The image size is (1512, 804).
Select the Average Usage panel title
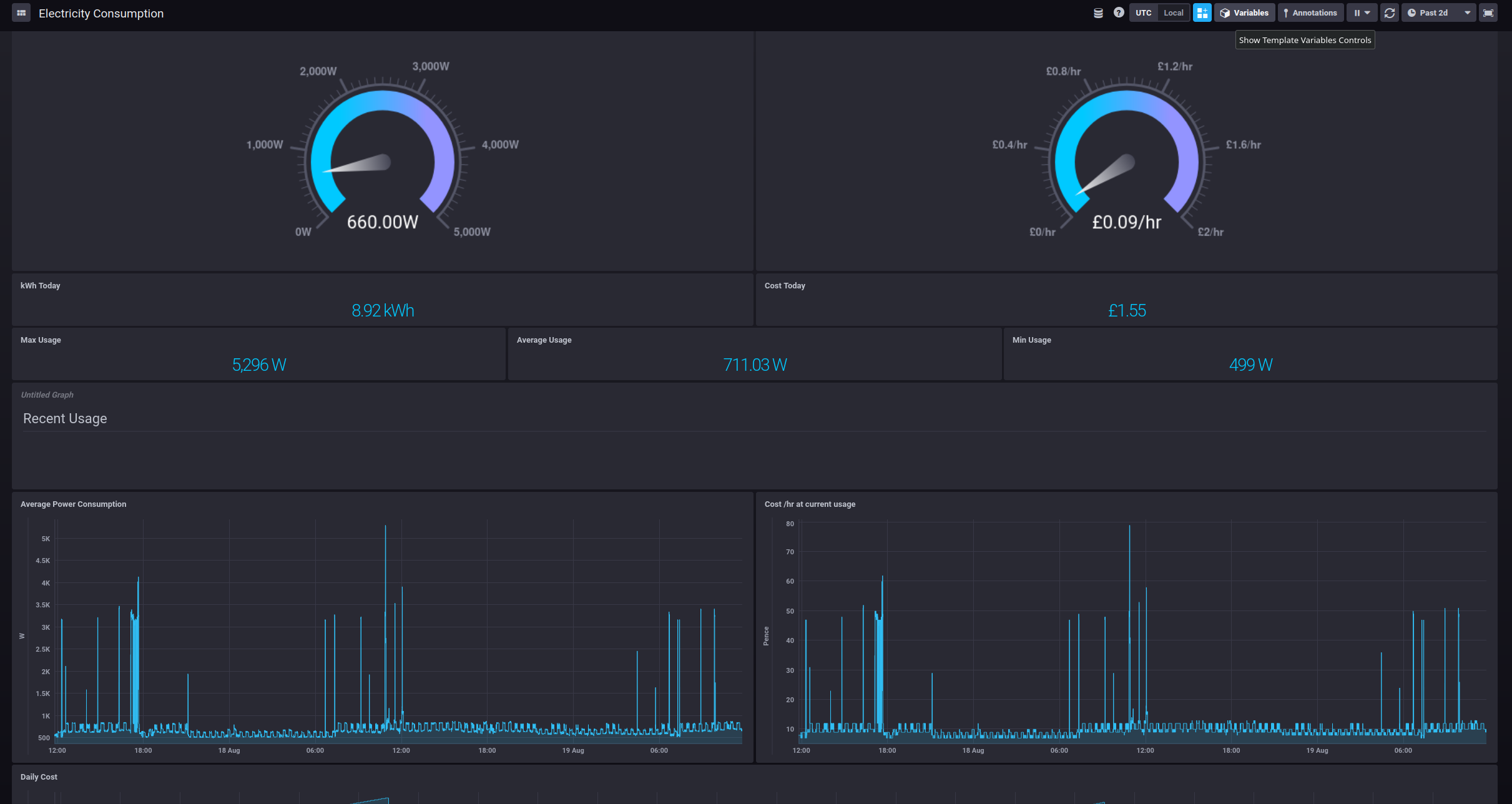click(544, 340)
